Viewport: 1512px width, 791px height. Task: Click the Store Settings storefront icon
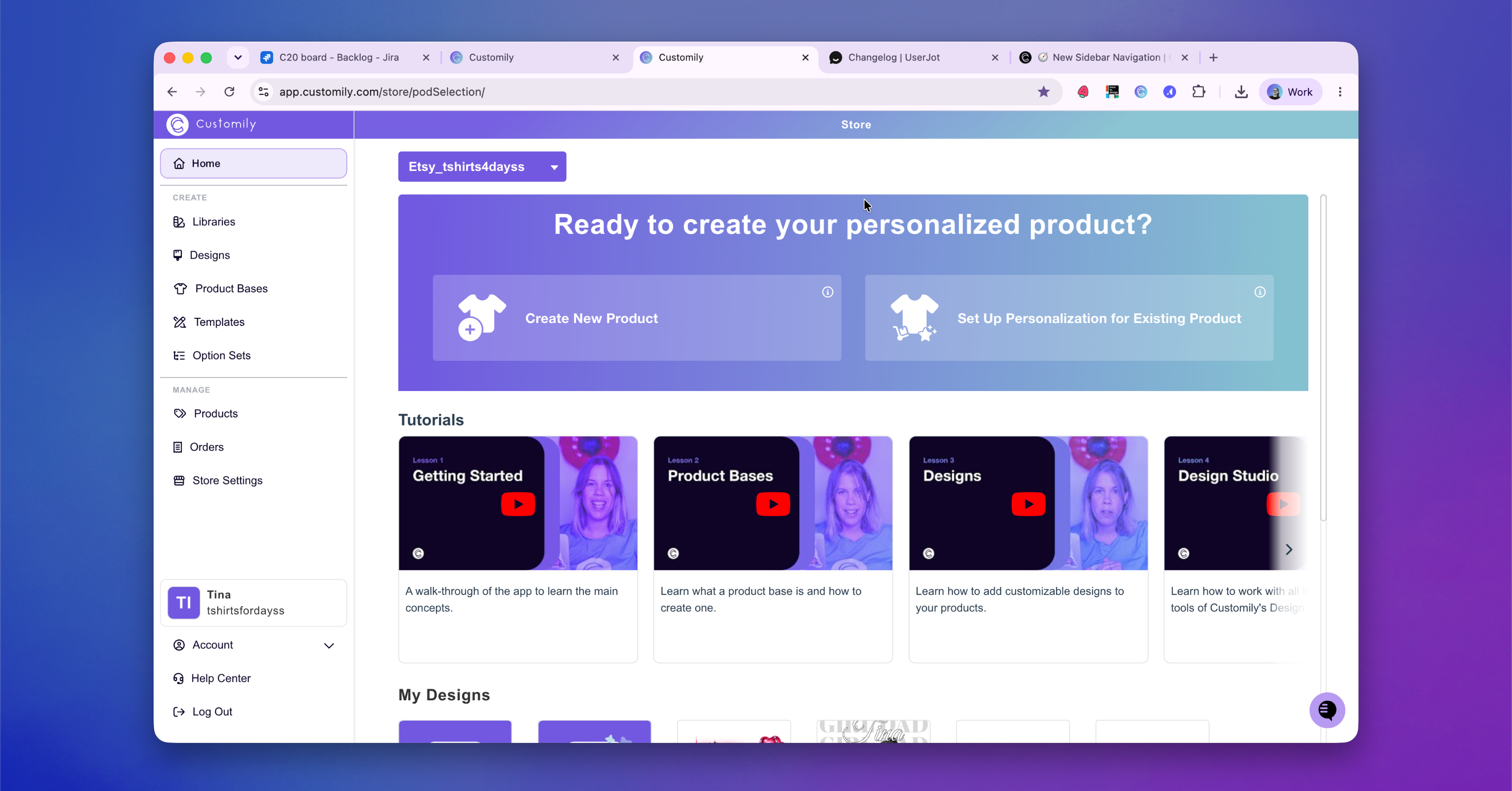(x=179, y=481)
